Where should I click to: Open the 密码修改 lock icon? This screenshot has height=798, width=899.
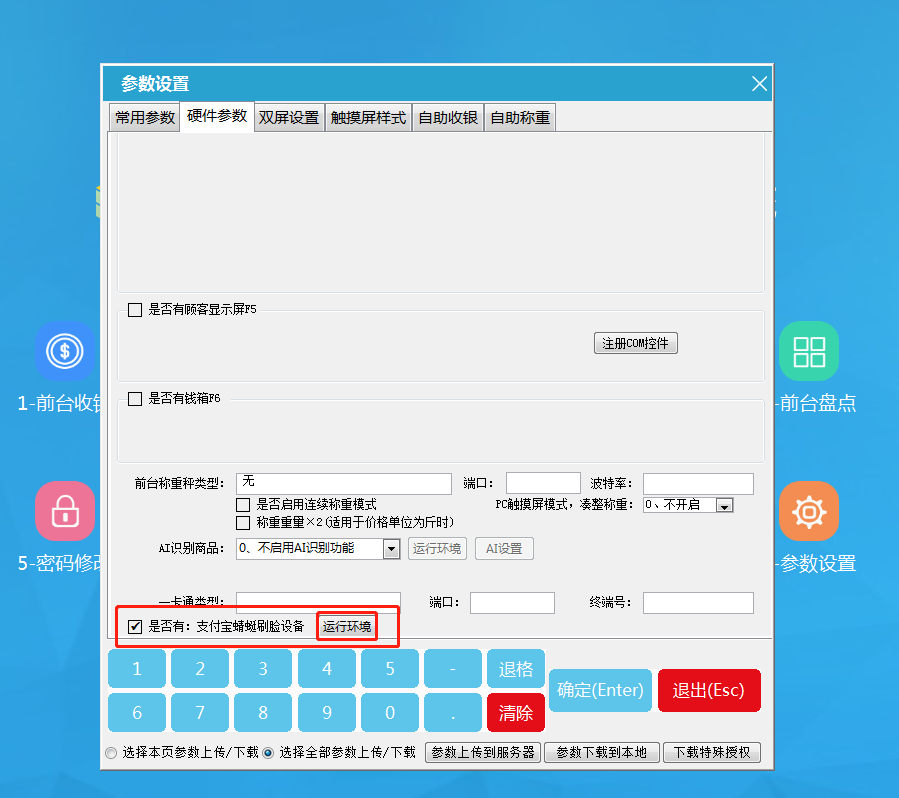[66, 511]
